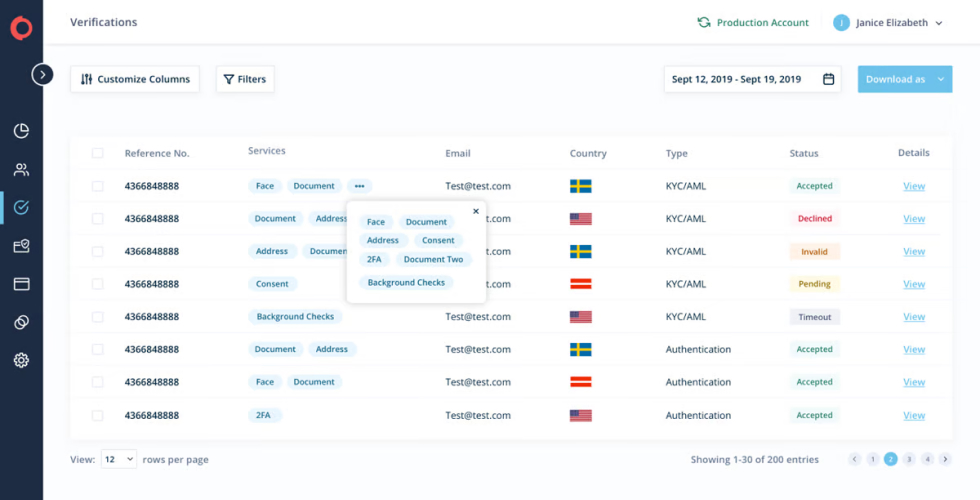980x500 pixels.
Task: Select the verifications checkmark sidebar icon
Action: pos(21,208)
